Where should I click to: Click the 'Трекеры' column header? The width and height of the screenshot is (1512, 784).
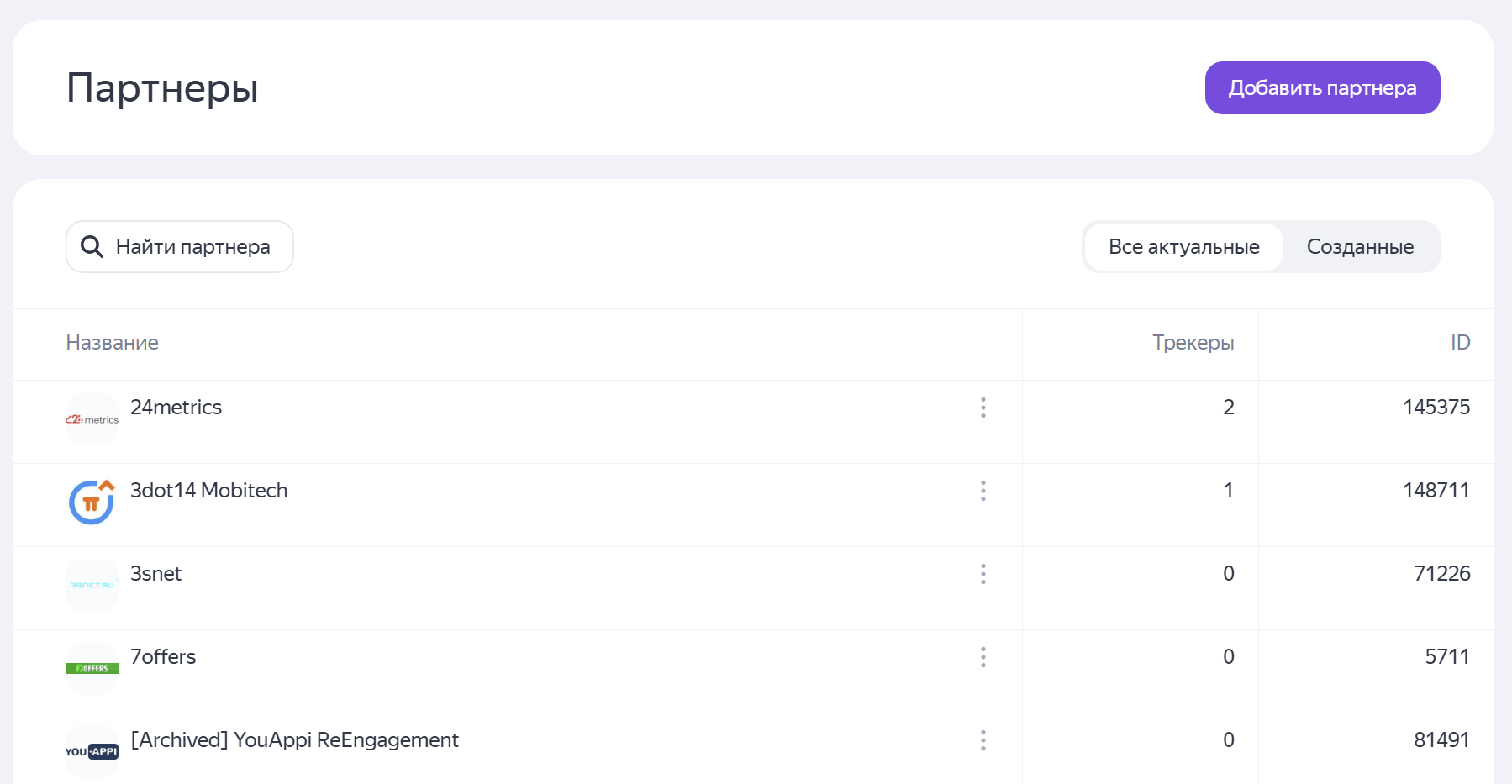(1193, 343)
